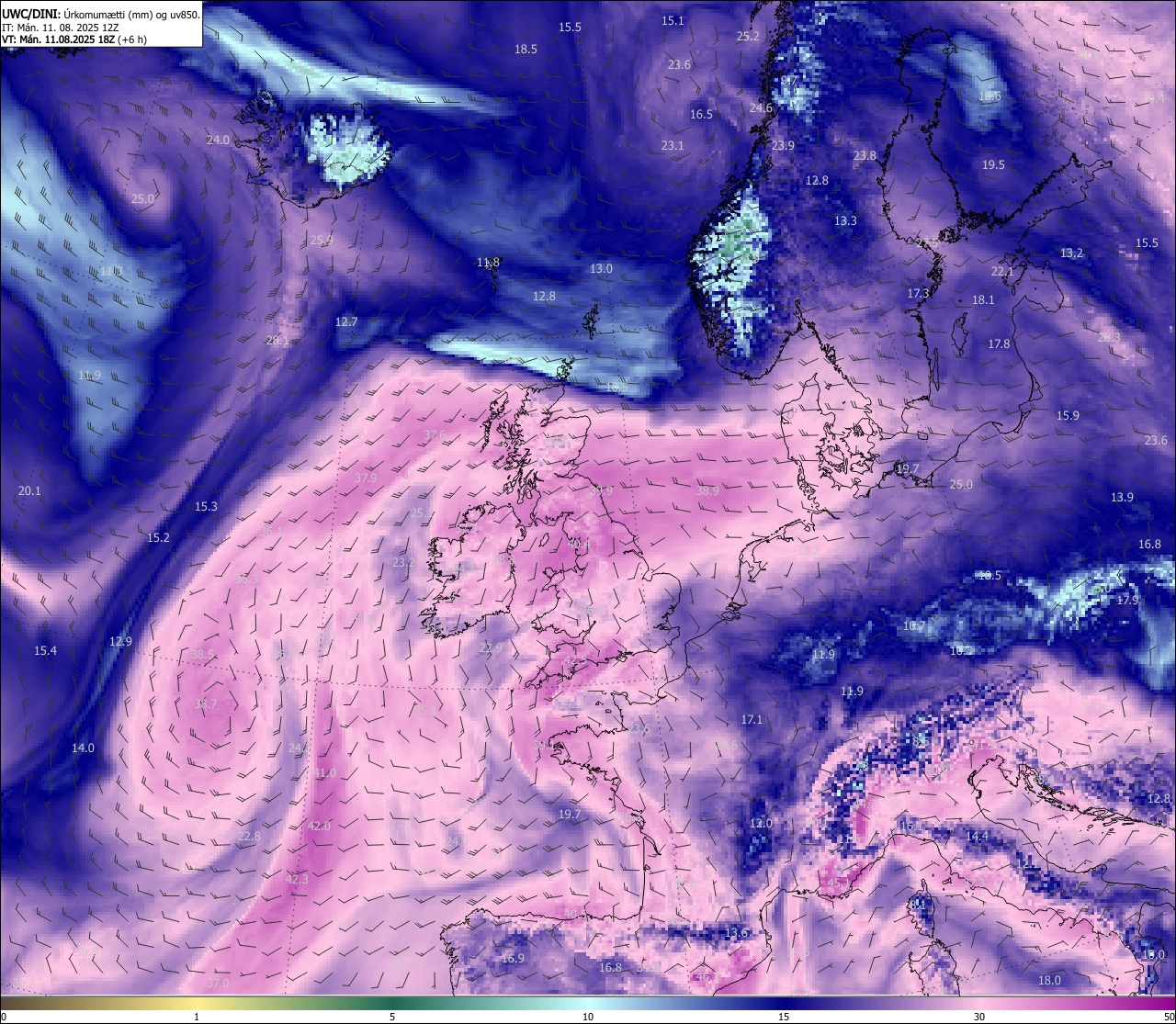Click the 38.9 value over the North Sea

point(707,491)
